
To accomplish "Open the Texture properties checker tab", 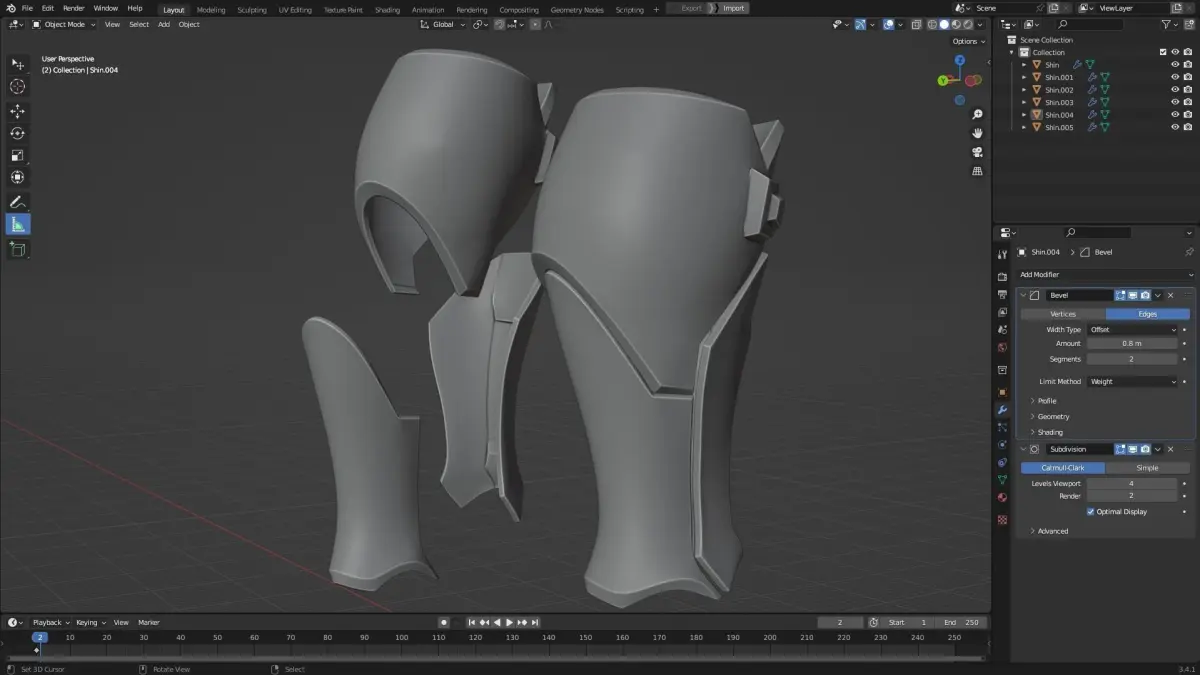I will (1002, 520).
